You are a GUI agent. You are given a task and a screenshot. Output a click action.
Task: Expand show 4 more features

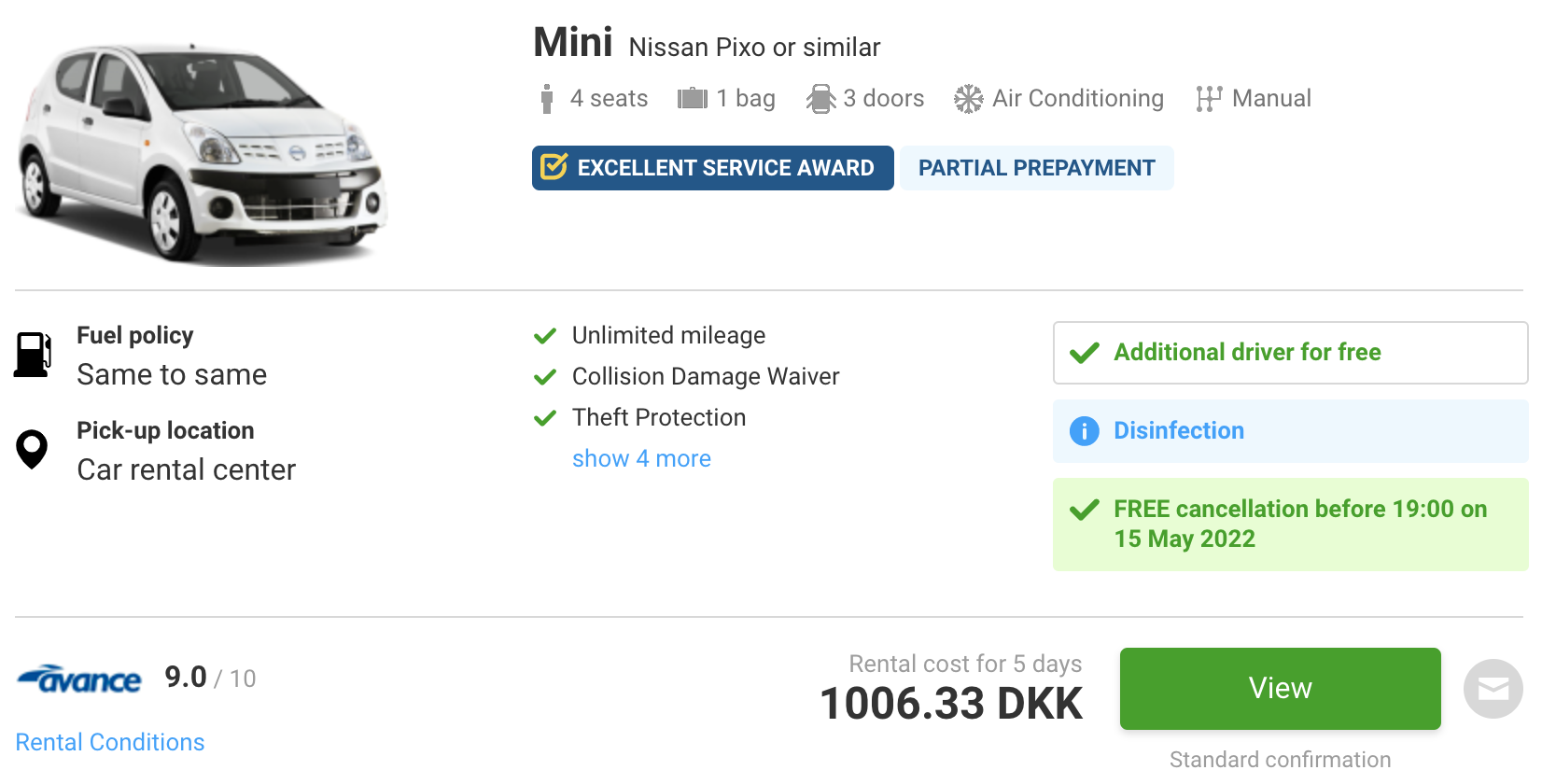tap(641, 458)
